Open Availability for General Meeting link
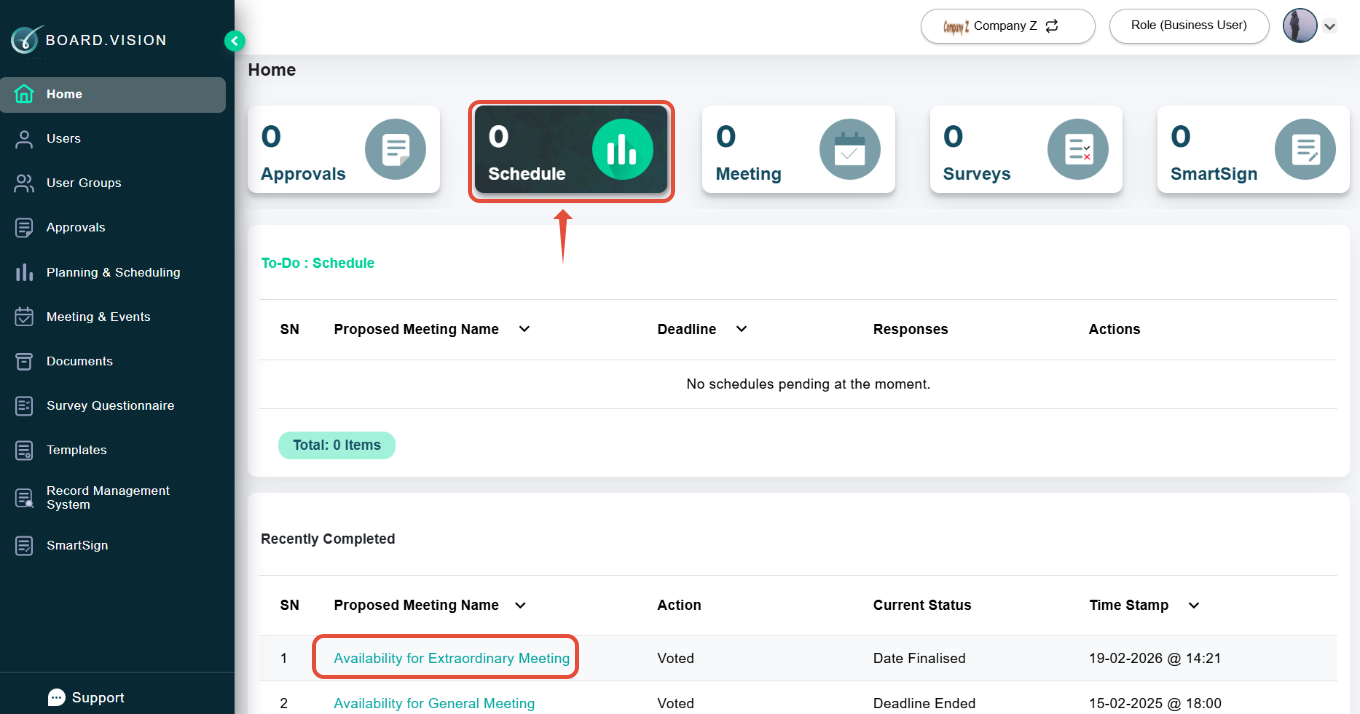 coord(434,703)
